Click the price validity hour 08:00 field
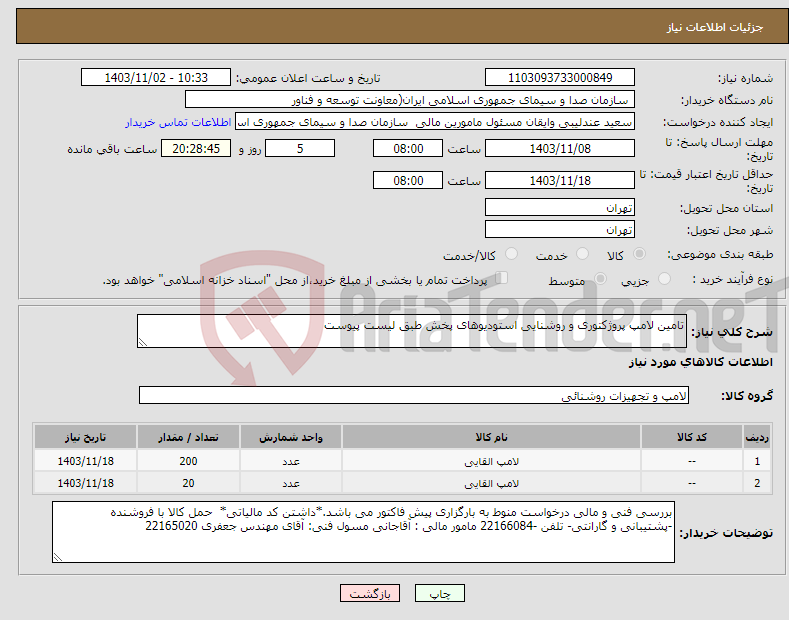 (408, 180)
